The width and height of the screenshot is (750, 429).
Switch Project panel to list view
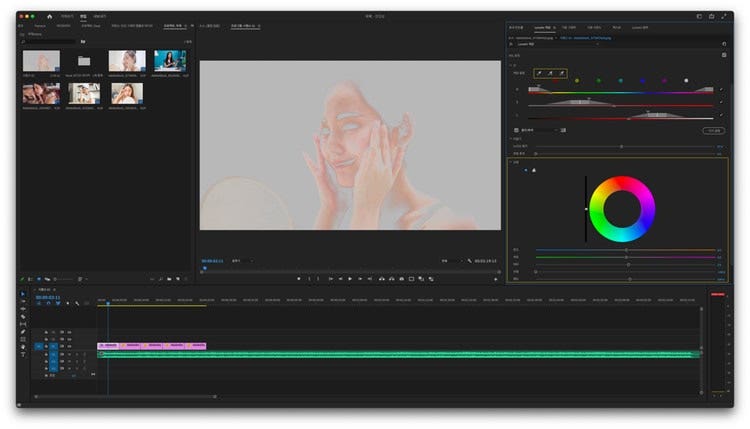[31, 279]
